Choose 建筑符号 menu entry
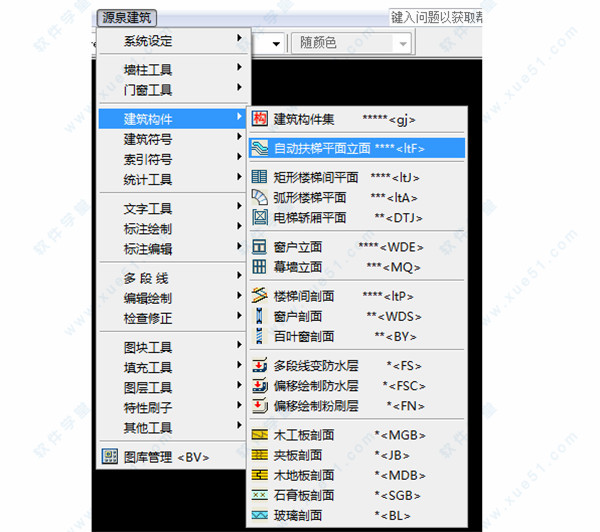600x532 pixels. click(172, 139)
